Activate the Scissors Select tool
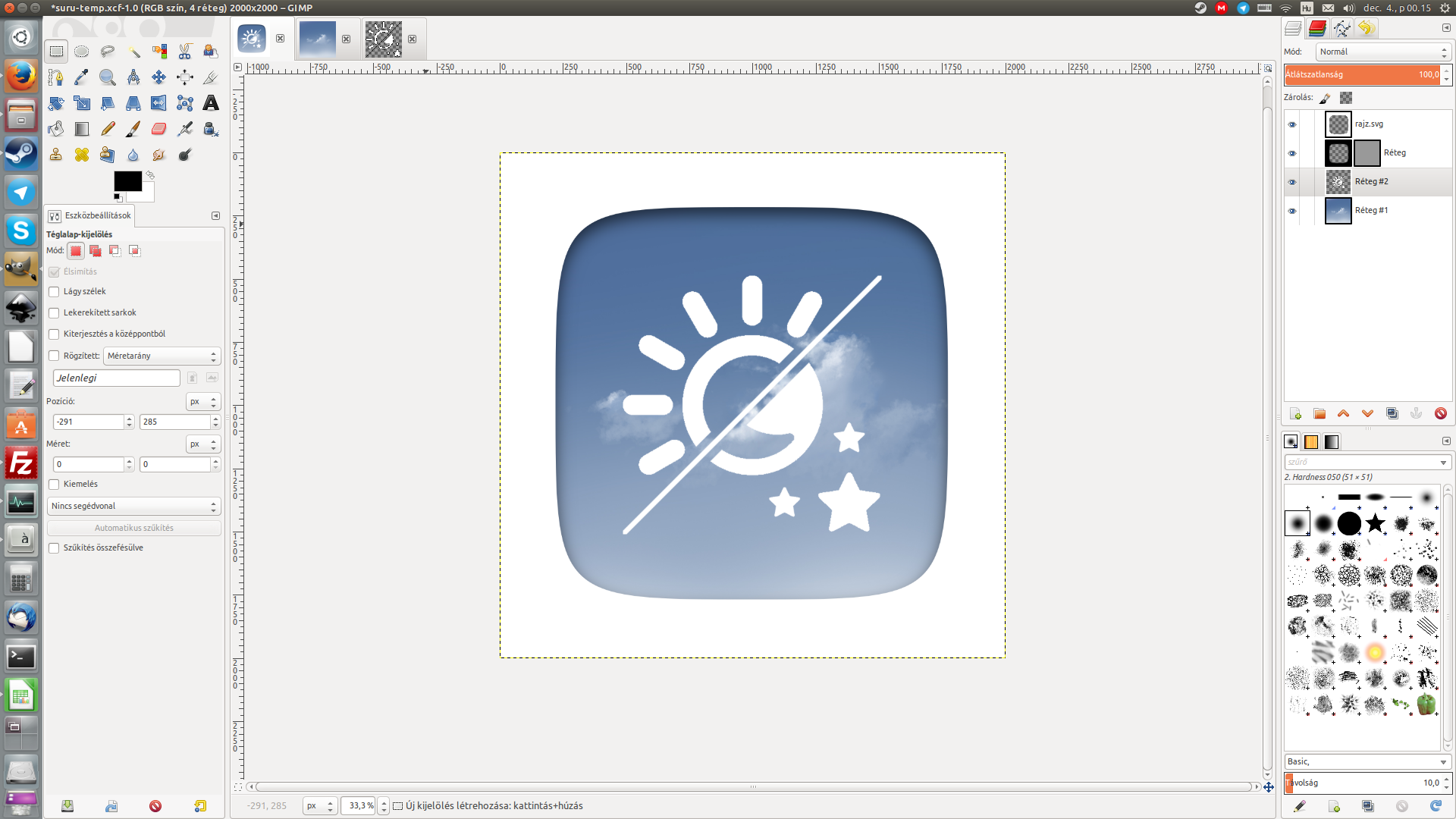Image resolution: width=1456 pixels, height=819 pixels. pos(185,52)
